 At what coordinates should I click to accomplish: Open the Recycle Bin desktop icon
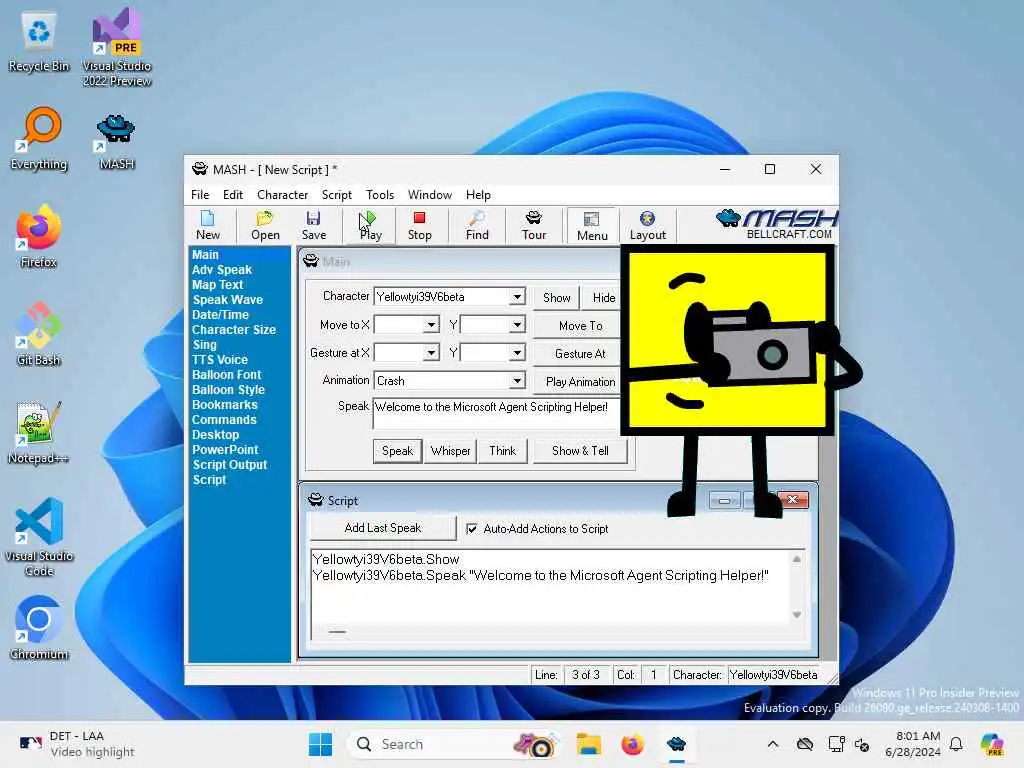point(39,43)
